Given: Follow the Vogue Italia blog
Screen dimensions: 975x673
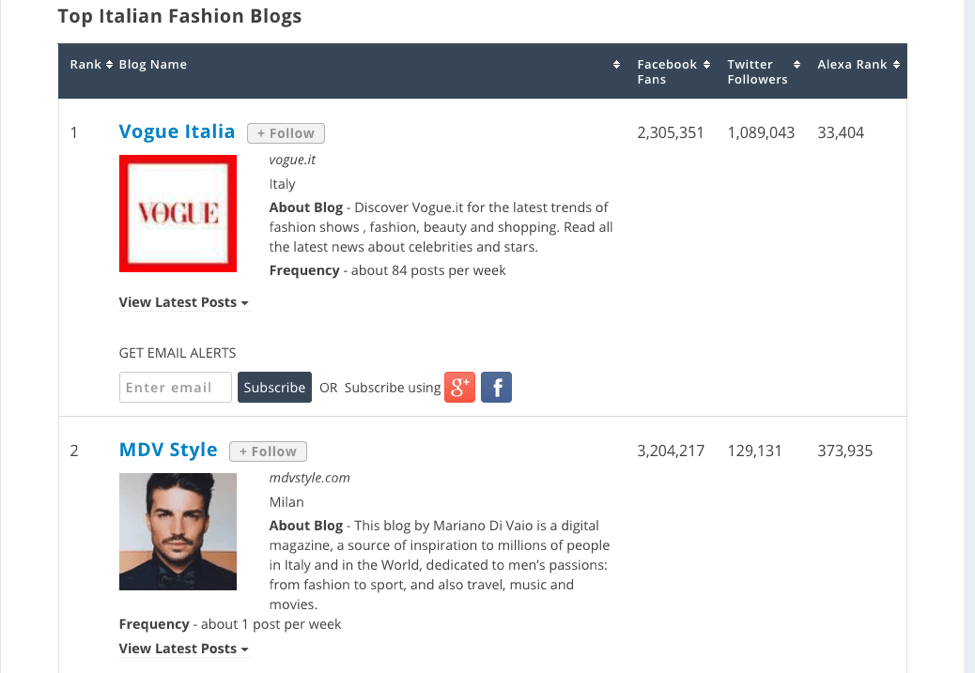Looking at the screenshot, I should point(286,133).
